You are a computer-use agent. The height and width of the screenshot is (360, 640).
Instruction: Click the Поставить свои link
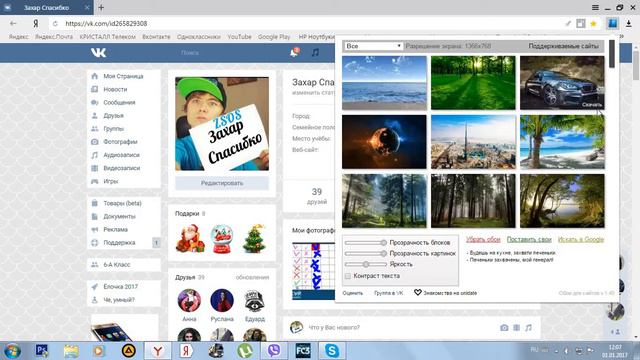529,240
